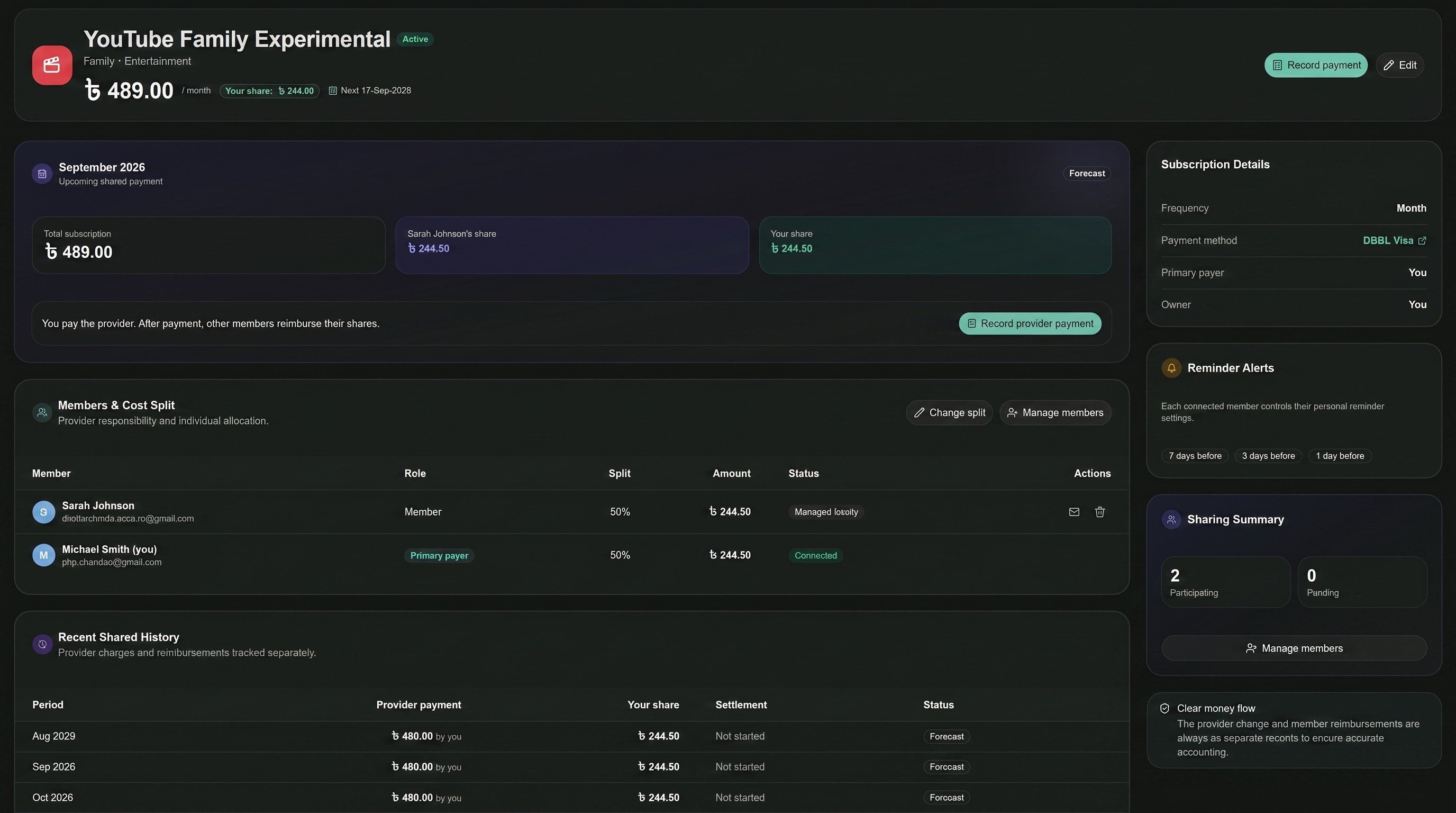Image resolution: width=1456 pixels, height=813 pixels.
Task: Click the YouTube Family Experimental title
Action: coord(237,39)
